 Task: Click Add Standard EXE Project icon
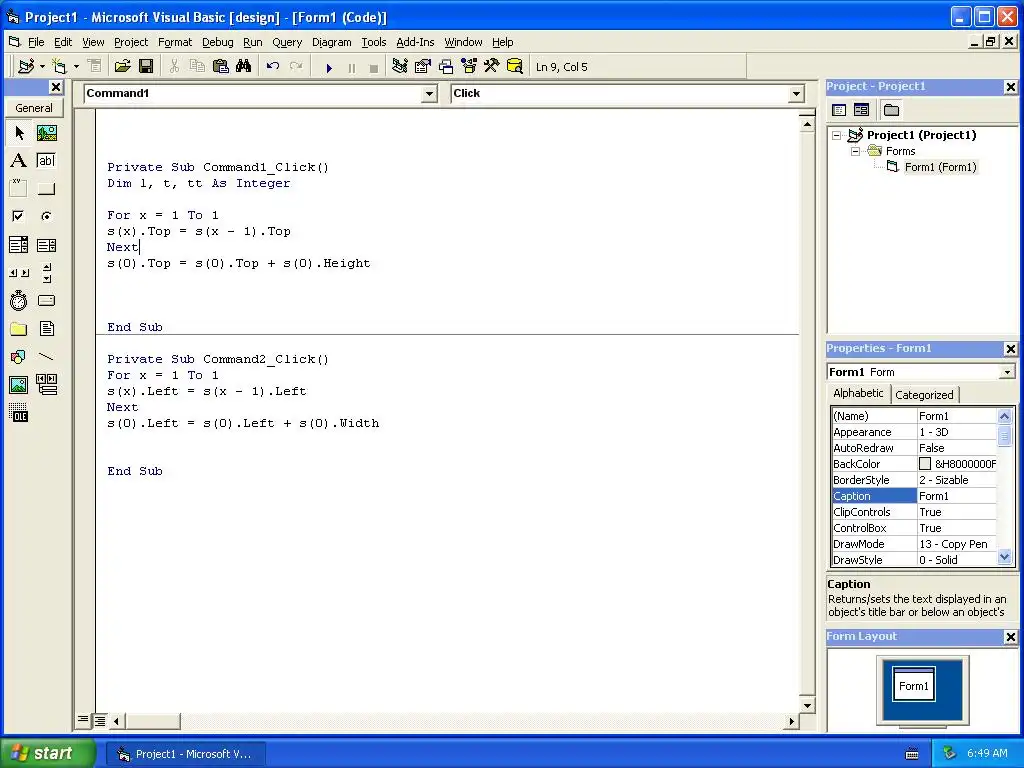coord(27,67)
